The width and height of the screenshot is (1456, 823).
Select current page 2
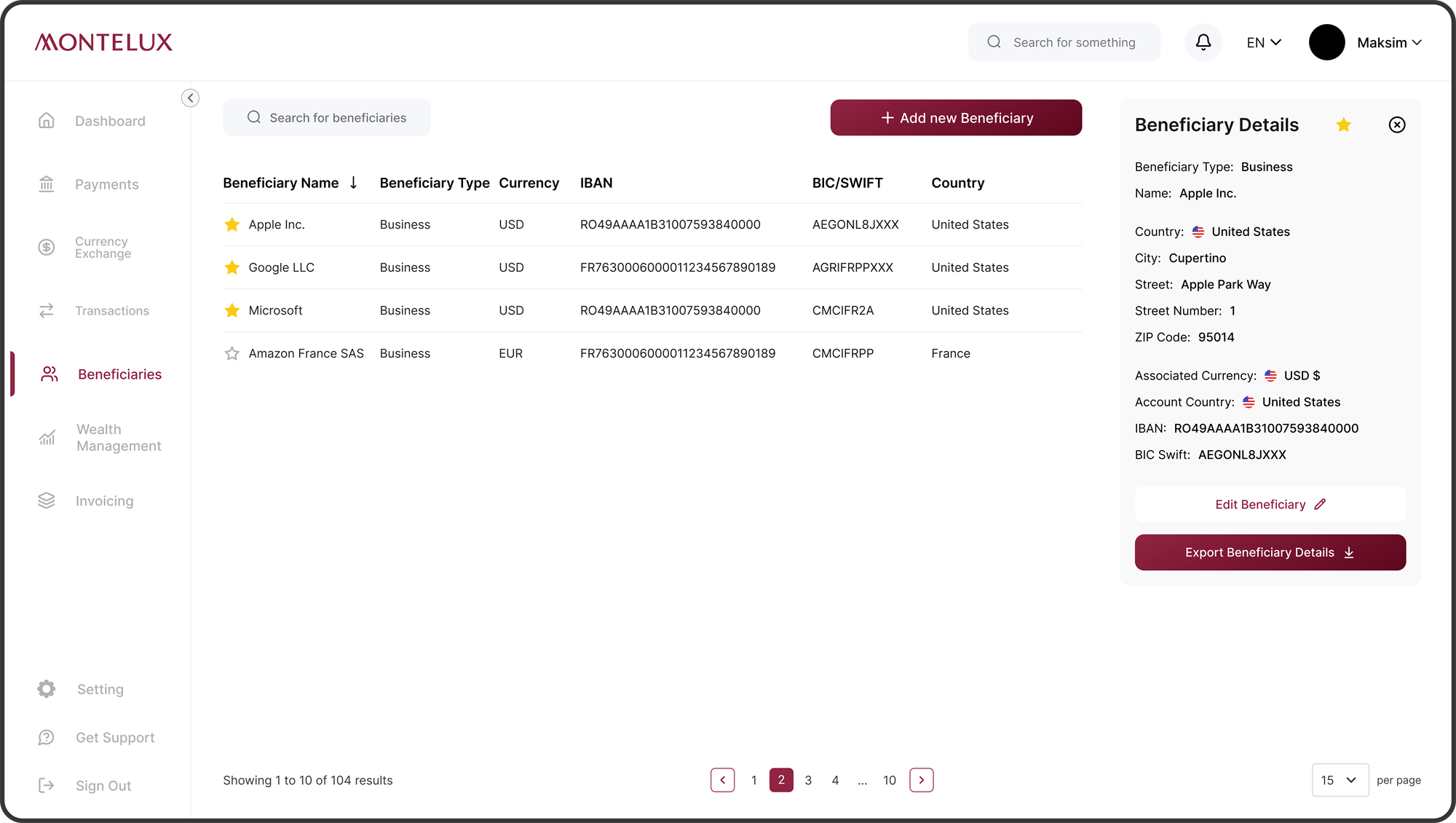(x=781, y=780)
